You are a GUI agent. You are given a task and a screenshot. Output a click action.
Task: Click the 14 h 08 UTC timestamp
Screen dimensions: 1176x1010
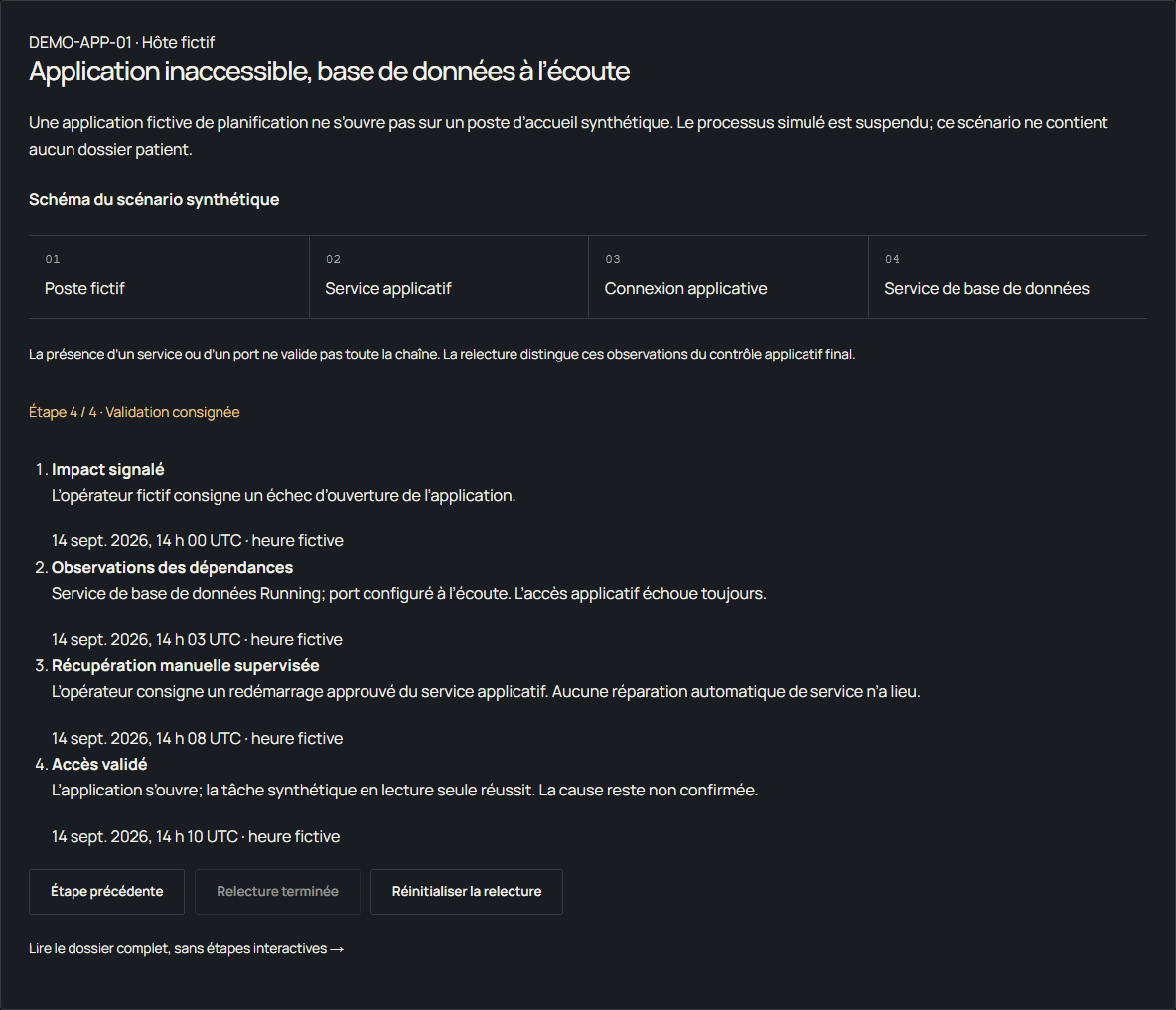tap(198, 738)
